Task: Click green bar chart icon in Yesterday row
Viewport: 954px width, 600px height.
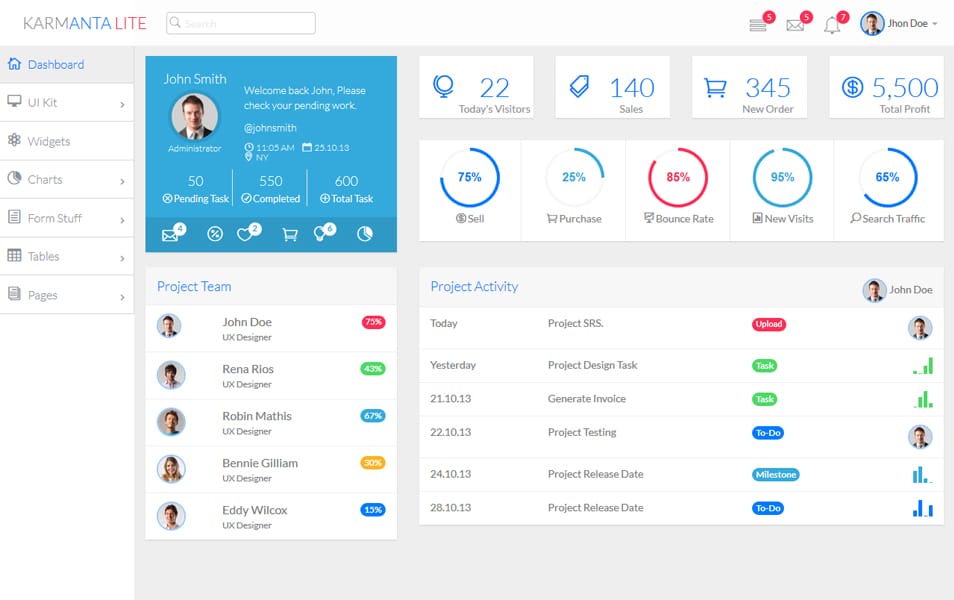Action: point(922,366)
